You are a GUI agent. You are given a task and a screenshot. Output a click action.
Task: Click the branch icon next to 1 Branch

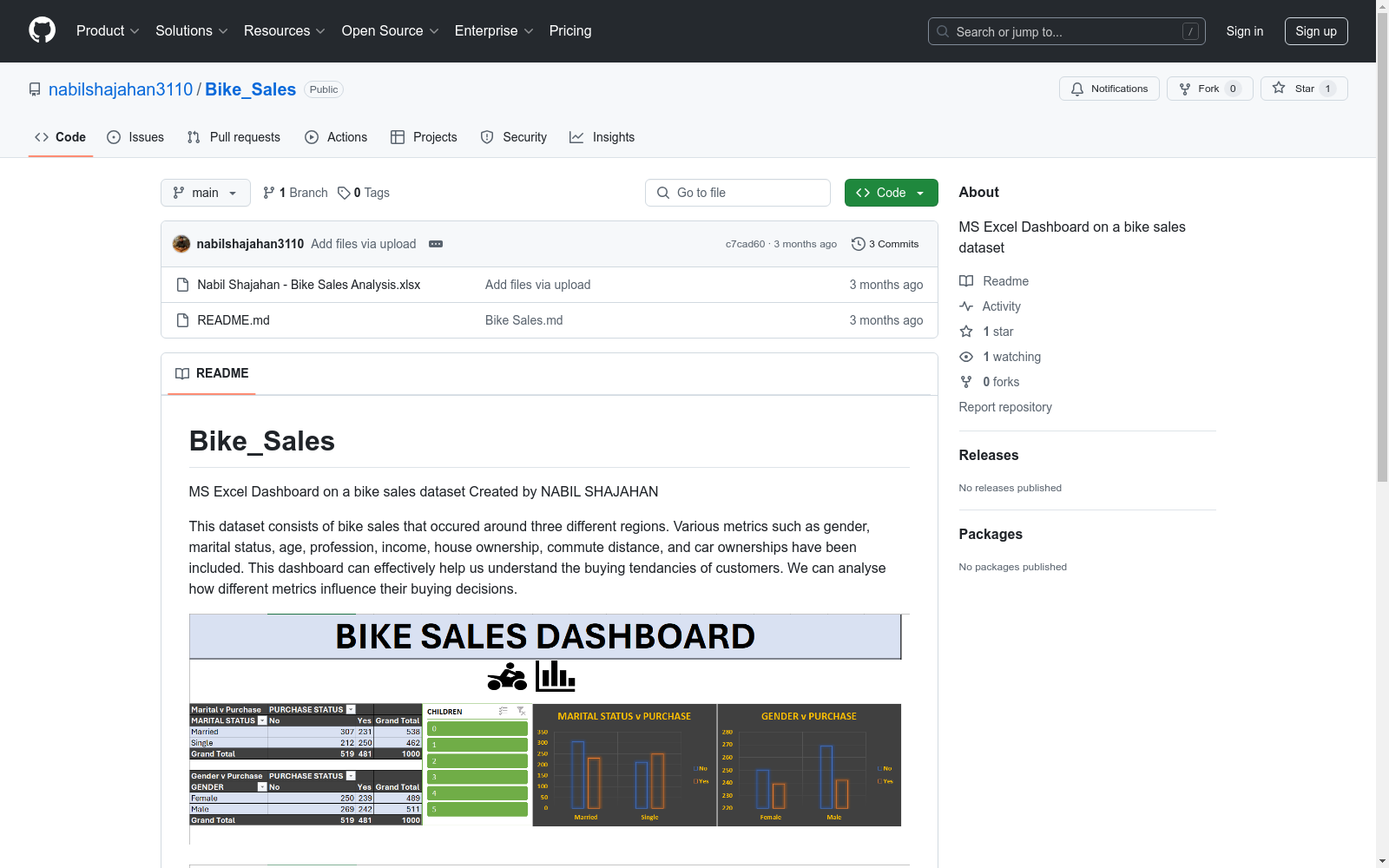pyautogui.click(x=269, y=193)
